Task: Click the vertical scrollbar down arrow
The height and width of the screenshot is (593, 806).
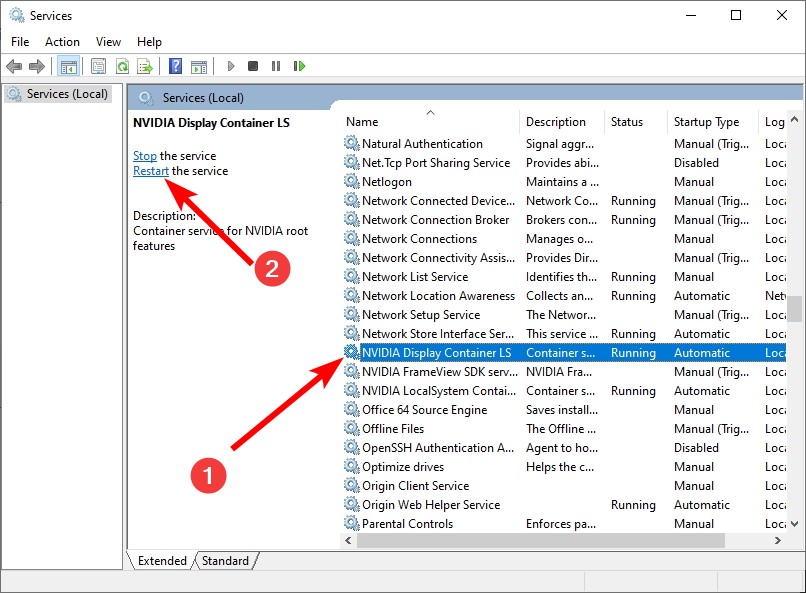Action: tap(794, 524)
